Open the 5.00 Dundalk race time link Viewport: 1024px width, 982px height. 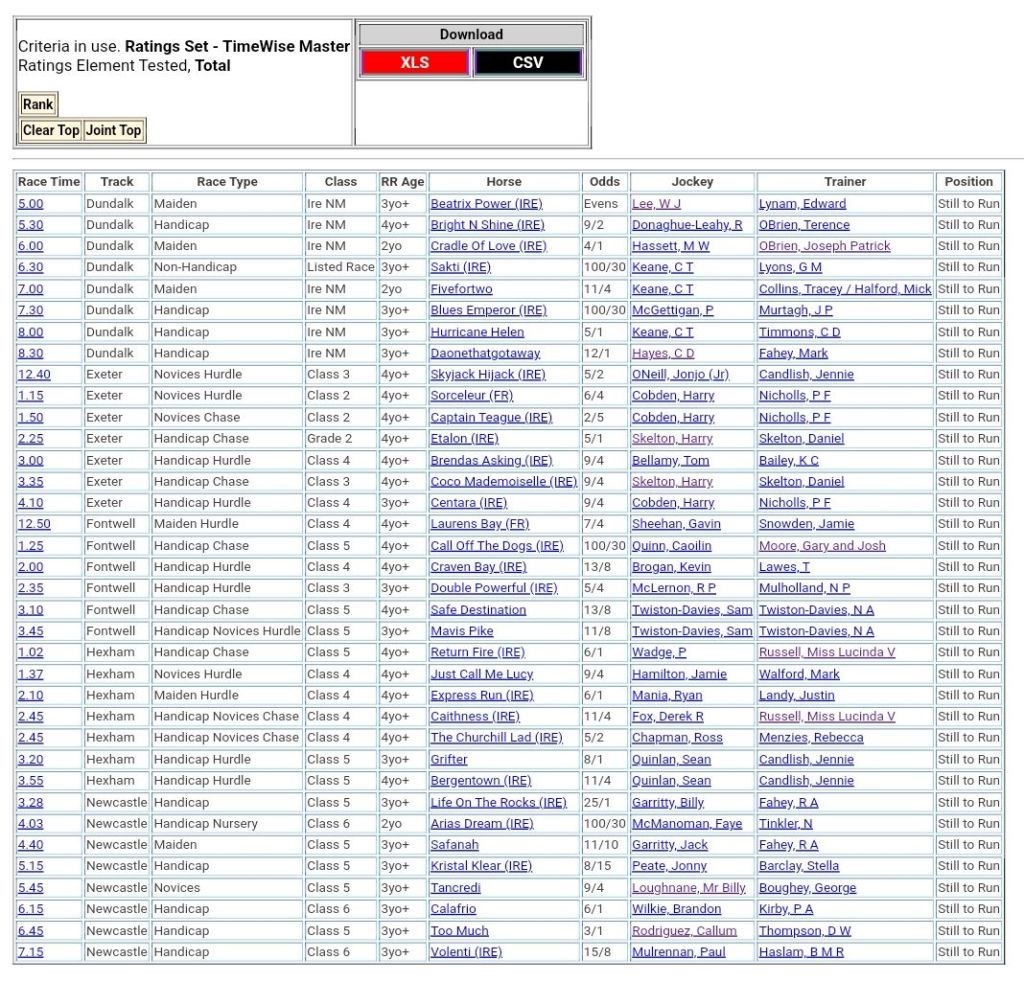coord(30,204)
